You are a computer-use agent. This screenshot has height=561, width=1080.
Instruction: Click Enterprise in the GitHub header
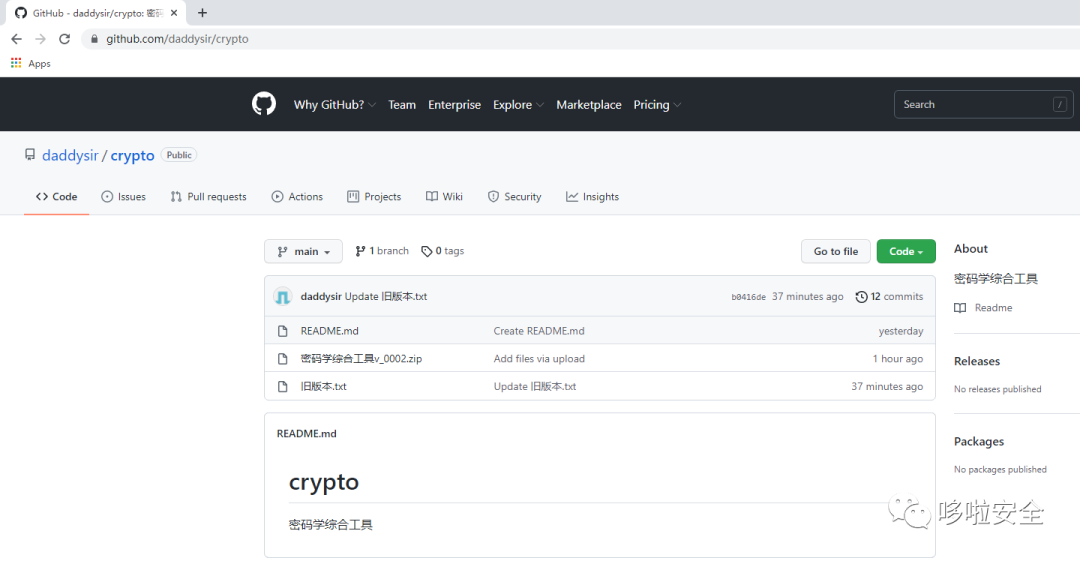click(x=455, y=105)
